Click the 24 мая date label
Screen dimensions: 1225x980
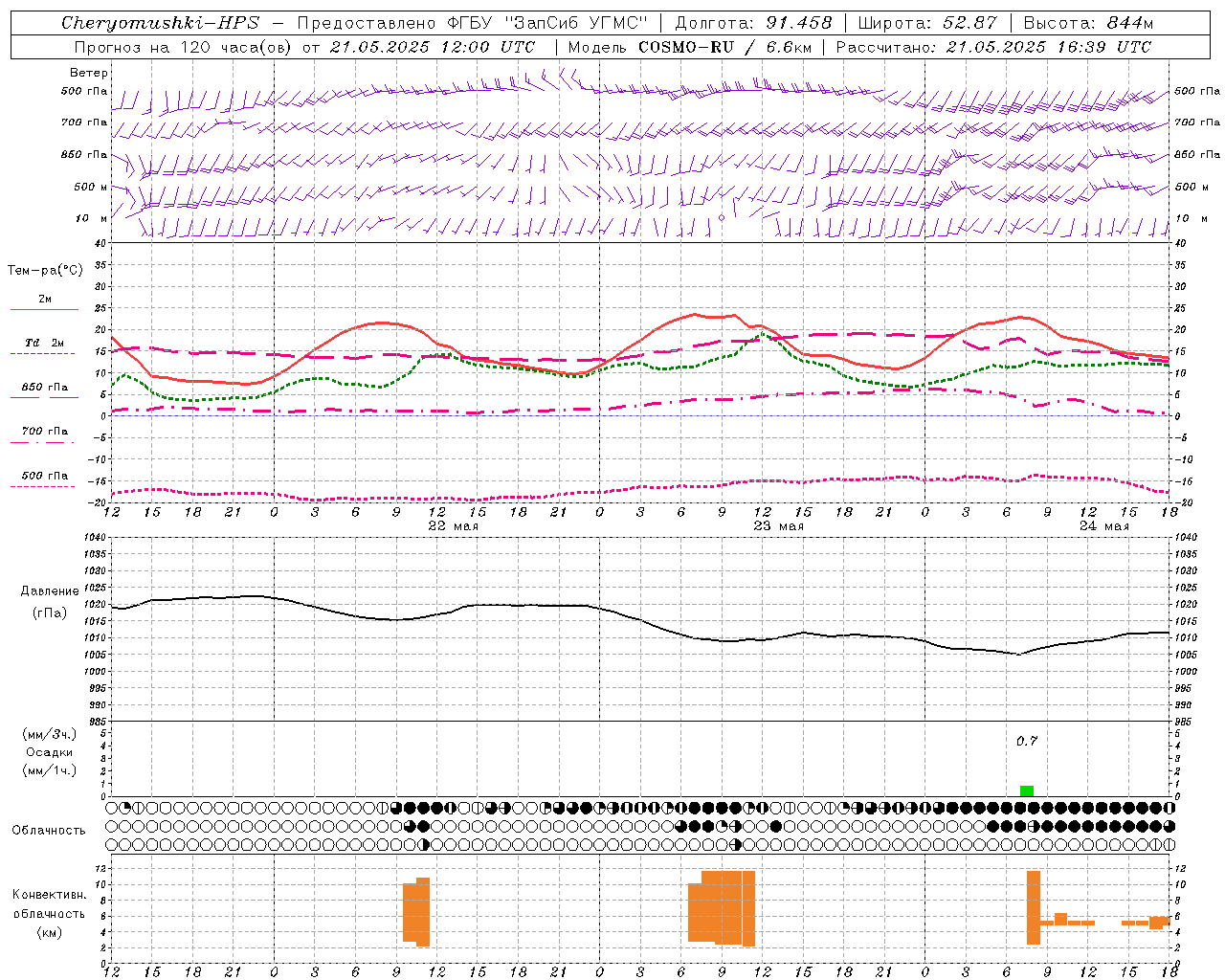(1104, 525)
